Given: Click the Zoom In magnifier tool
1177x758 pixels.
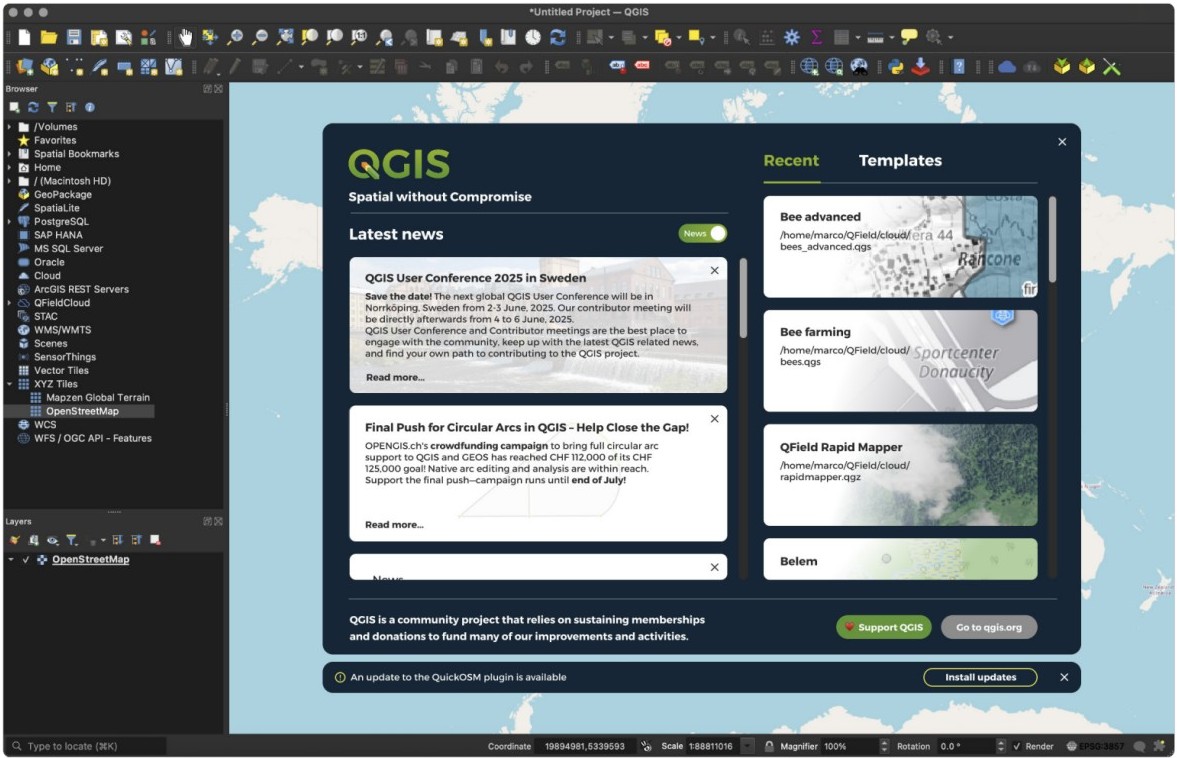Looking at the screenshot, I should point(235,37).
